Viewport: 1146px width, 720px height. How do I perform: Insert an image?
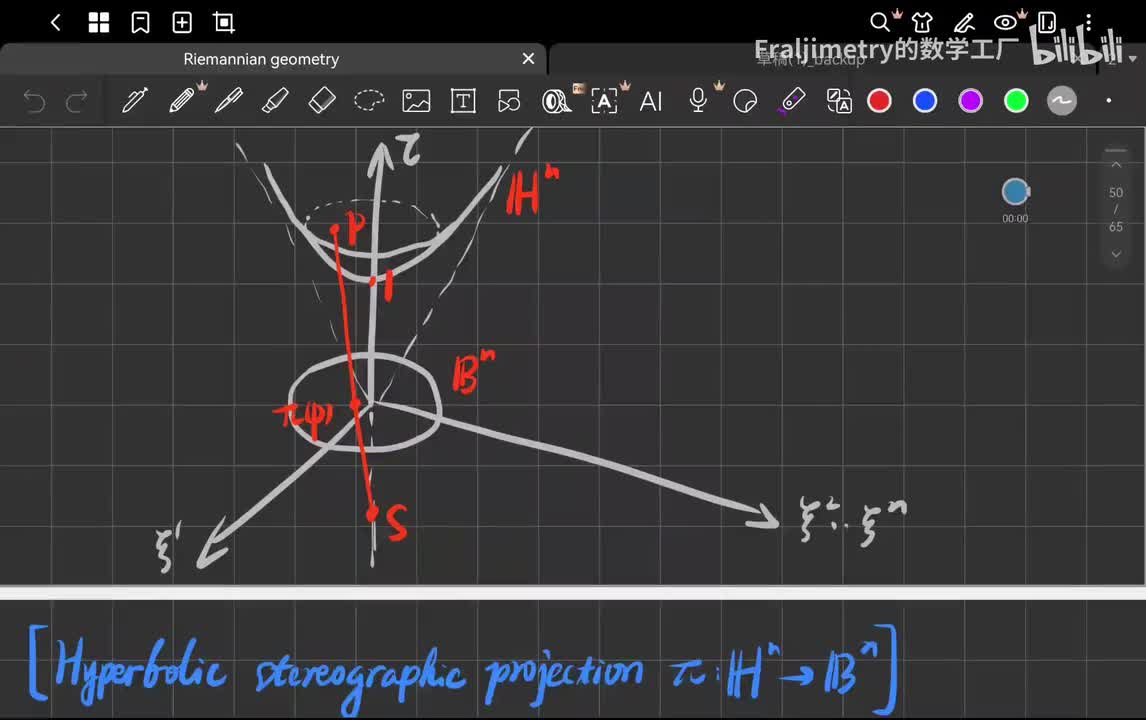416,101
